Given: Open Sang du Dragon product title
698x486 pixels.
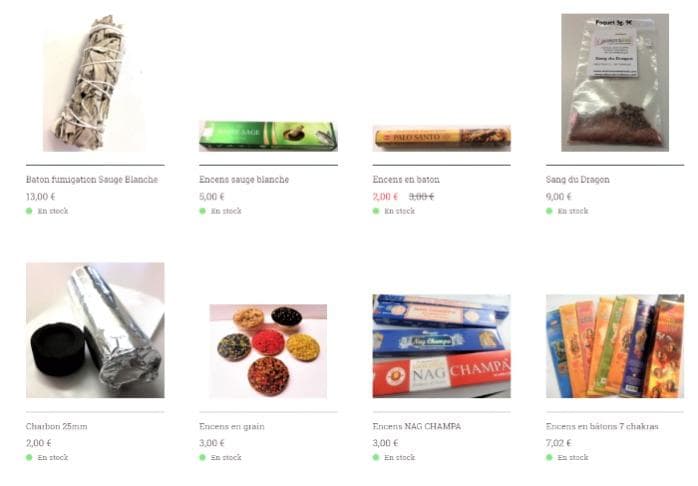Looking at the screenshot, I should (577, 180).
